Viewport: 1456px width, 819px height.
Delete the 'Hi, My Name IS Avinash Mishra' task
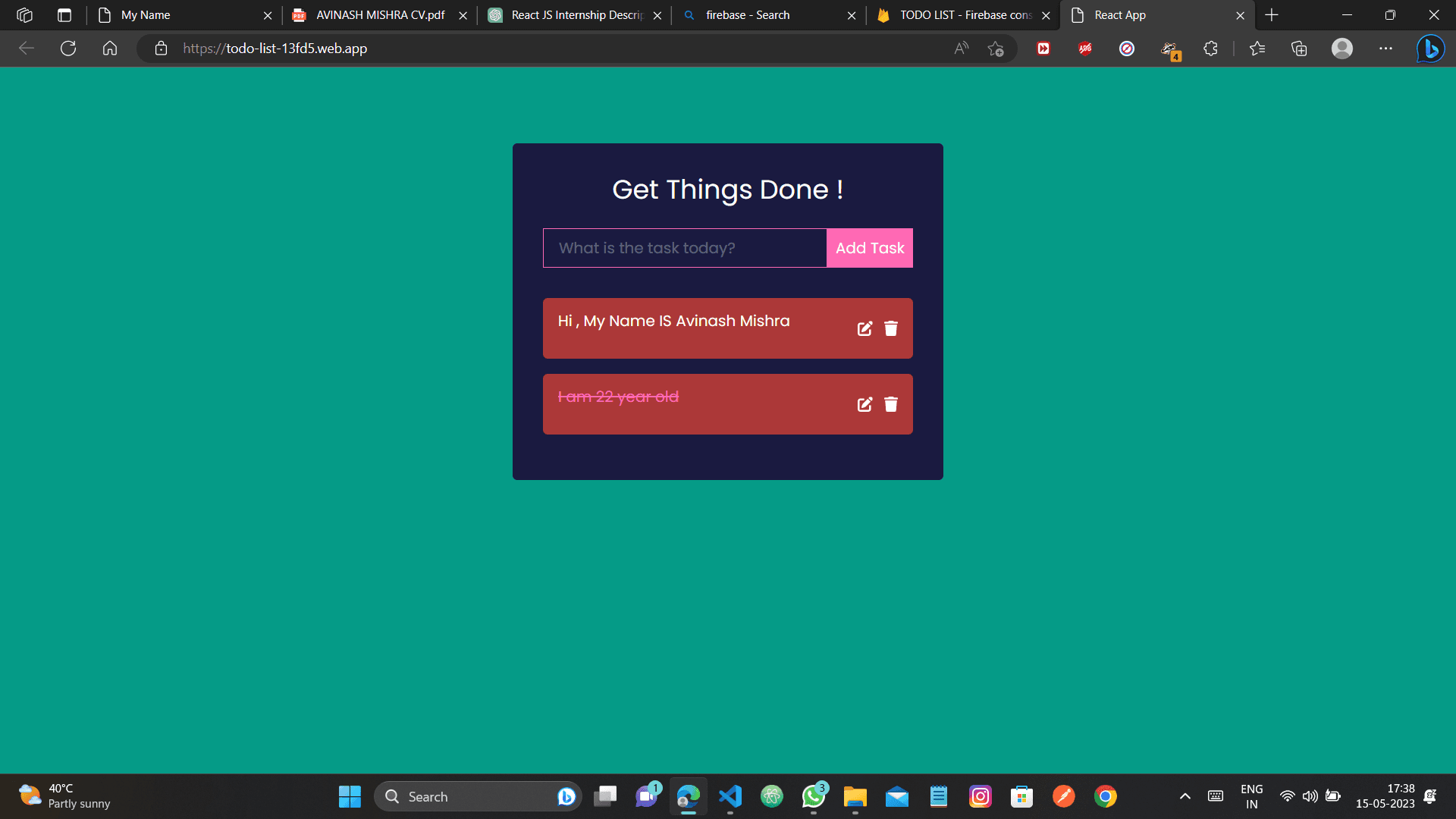click(891, 328)
